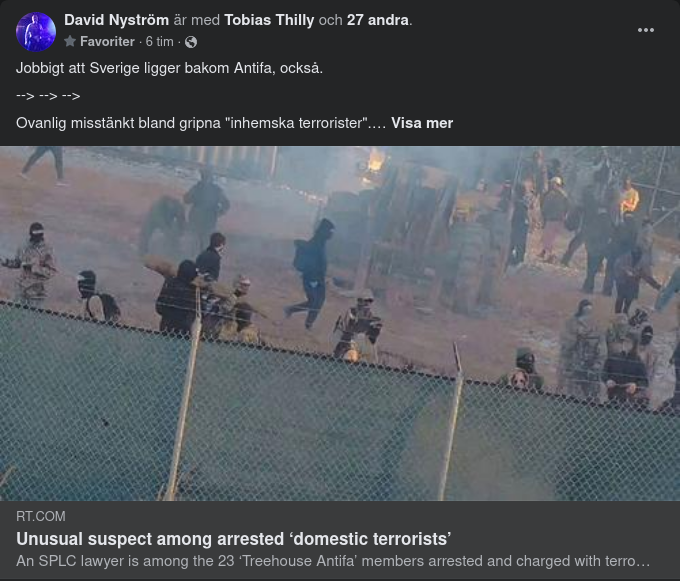Open the 'Unusual suspect among arrested' headline
This screenshot has height=581, width=680.
(234, 539)
